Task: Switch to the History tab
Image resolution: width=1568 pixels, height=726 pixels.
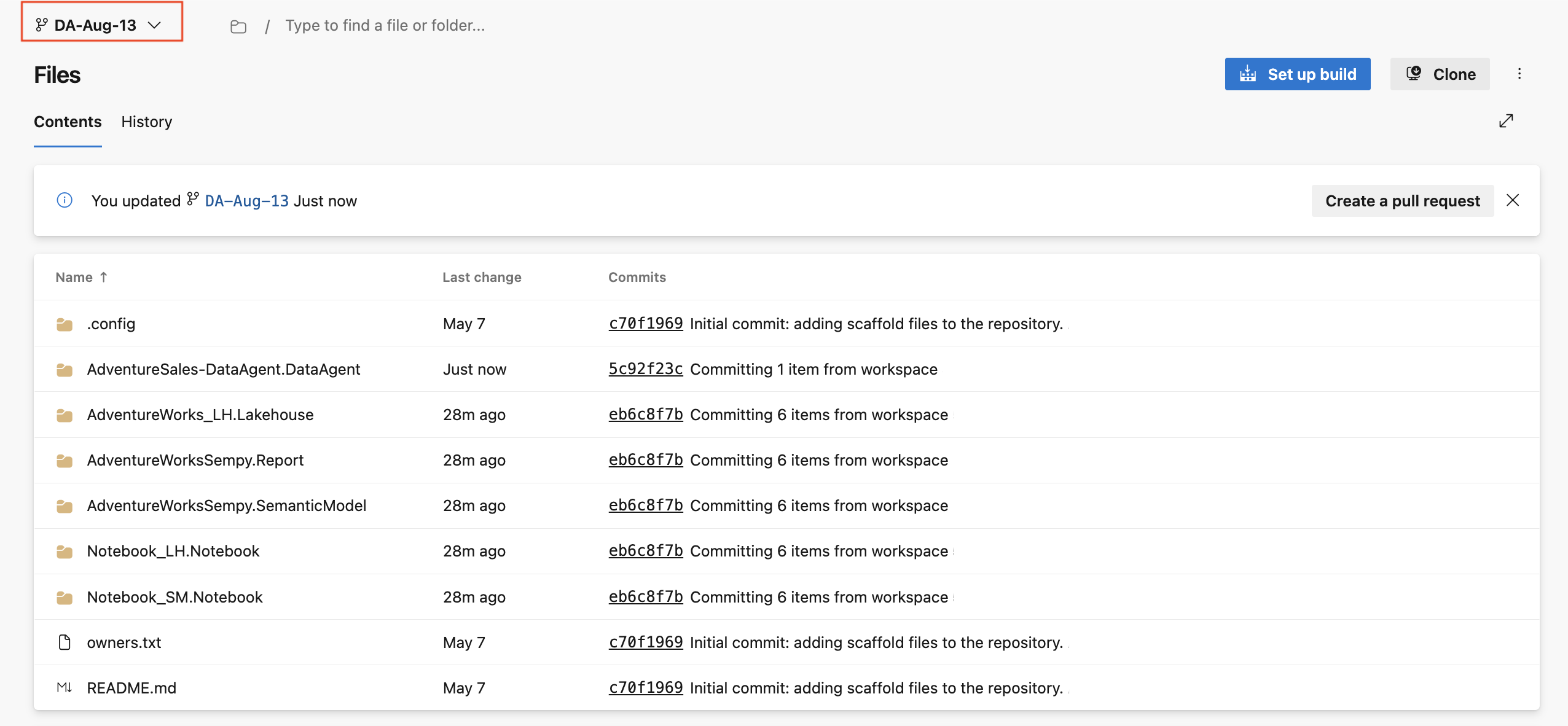Action: [146, 122]
